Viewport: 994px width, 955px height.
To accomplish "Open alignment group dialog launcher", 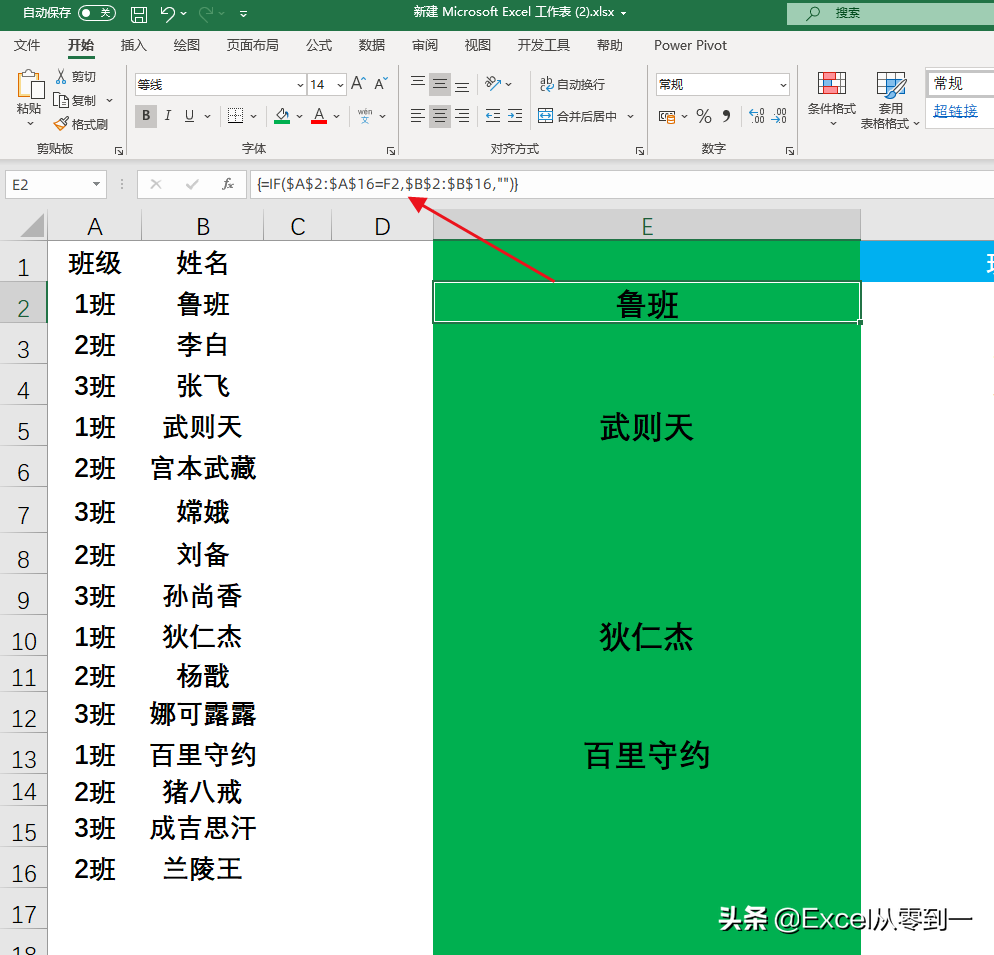I will tap(640, 151).
